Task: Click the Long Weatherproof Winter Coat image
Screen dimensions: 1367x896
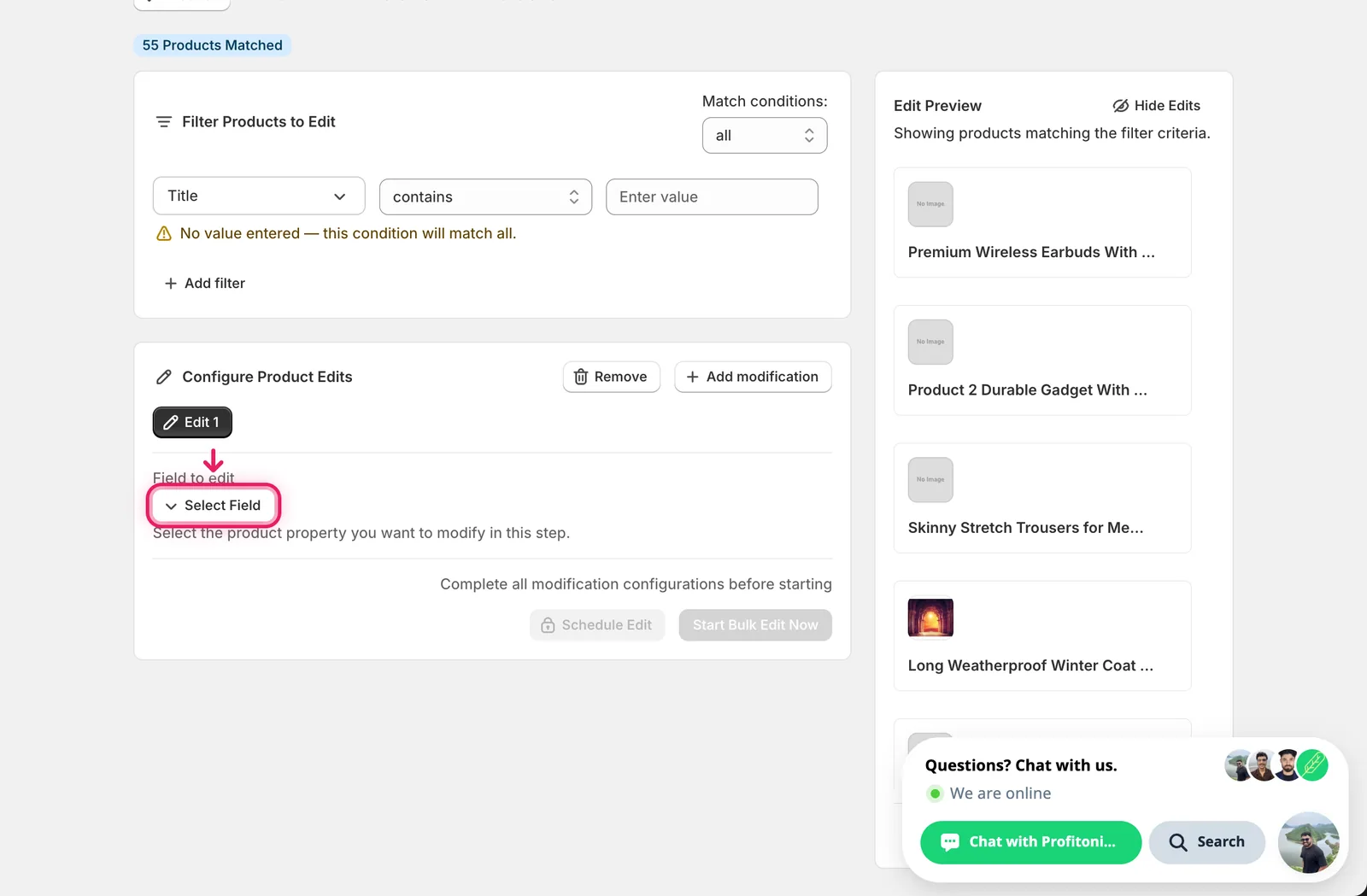Action: pos(930,618)
